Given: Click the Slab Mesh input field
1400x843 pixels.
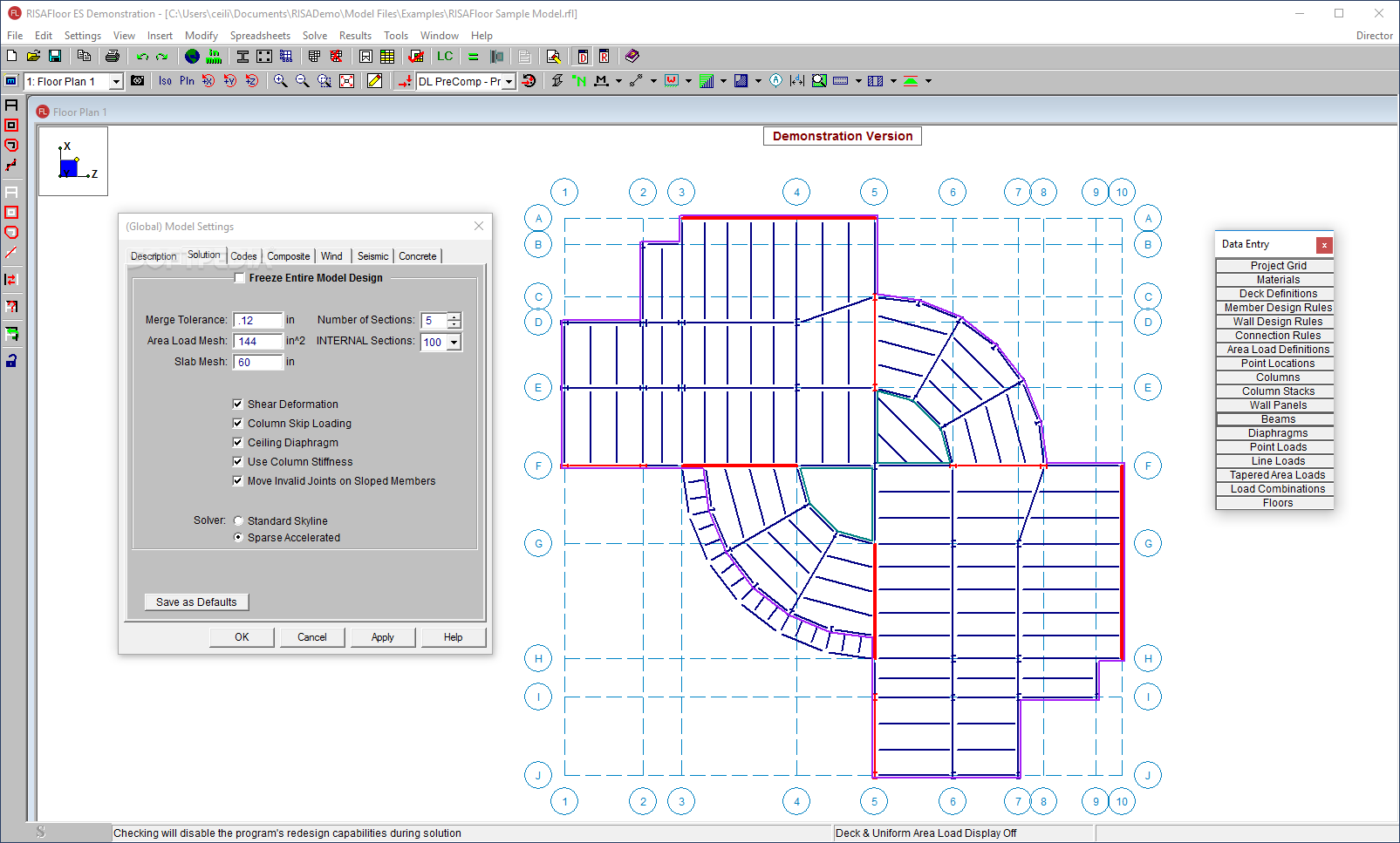Looking at the screenshot, I should (258, 362).
